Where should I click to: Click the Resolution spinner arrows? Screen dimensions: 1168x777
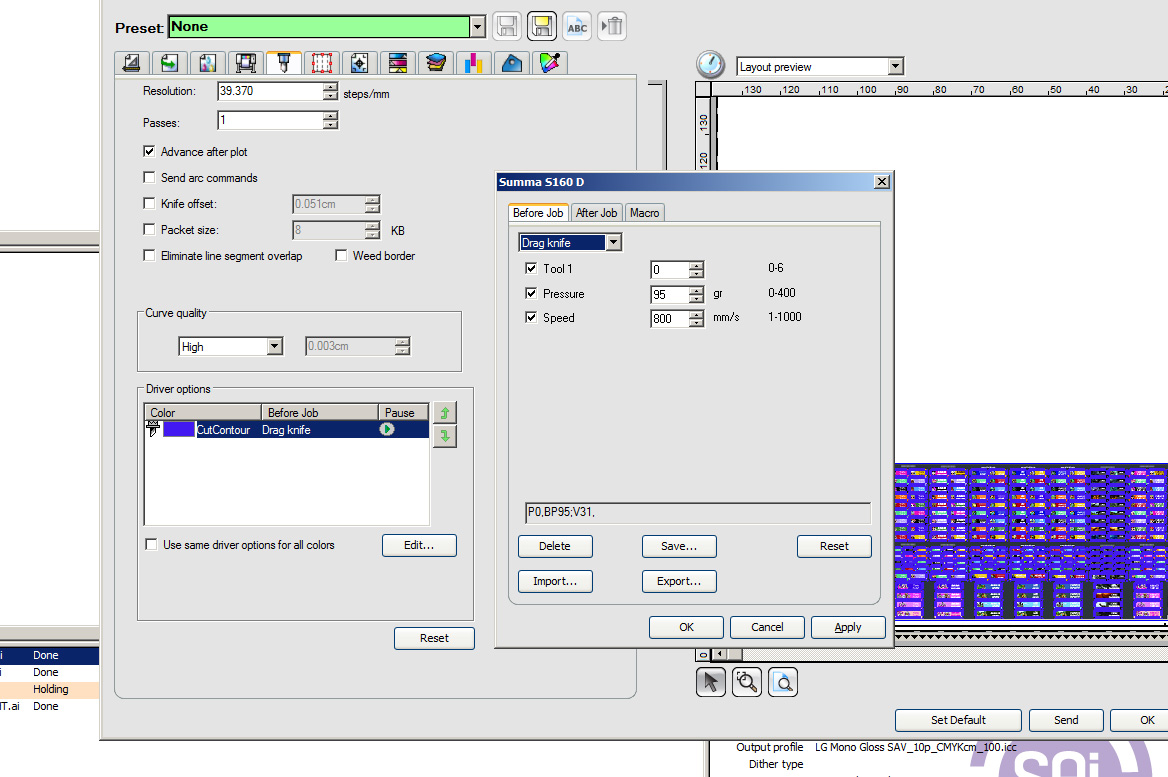click(x=331, y=91)
